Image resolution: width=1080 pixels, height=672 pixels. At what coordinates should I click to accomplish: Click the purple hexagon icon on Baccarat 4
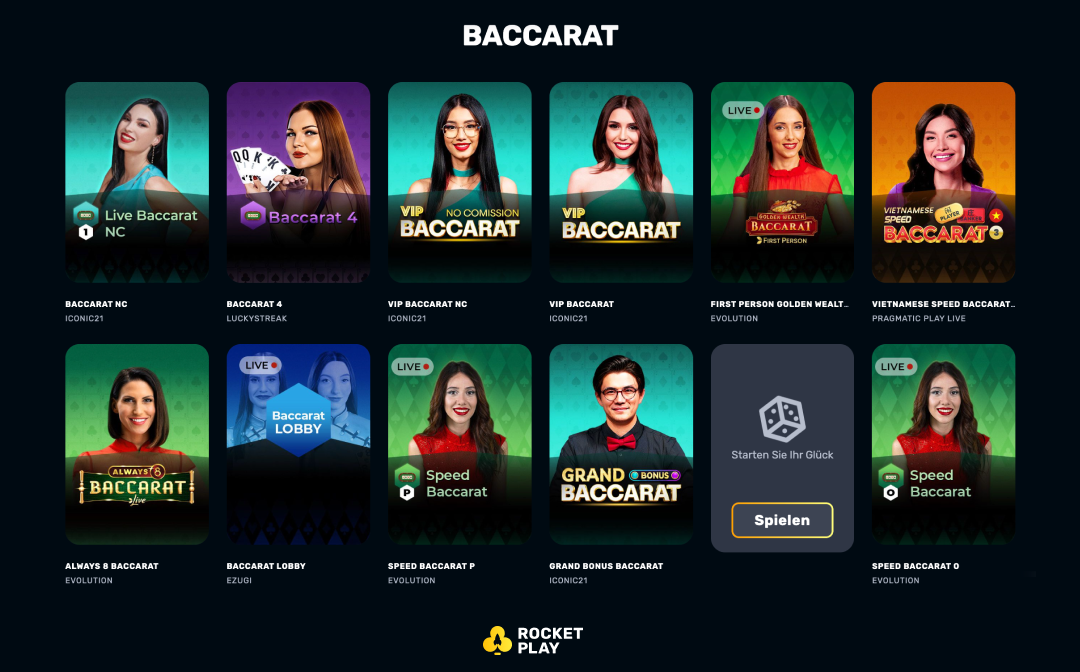click(x=253, y=216)
